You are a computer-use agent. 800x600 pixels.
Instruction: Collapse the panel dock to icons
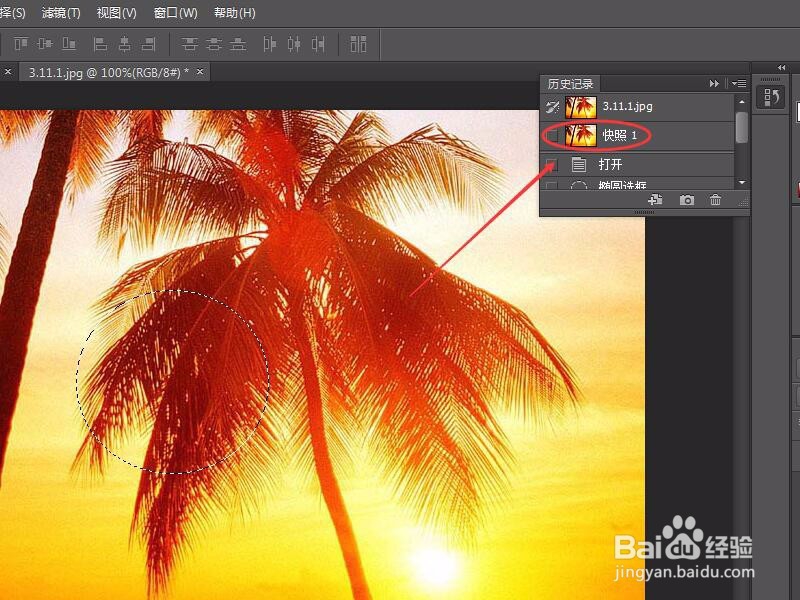781,67
